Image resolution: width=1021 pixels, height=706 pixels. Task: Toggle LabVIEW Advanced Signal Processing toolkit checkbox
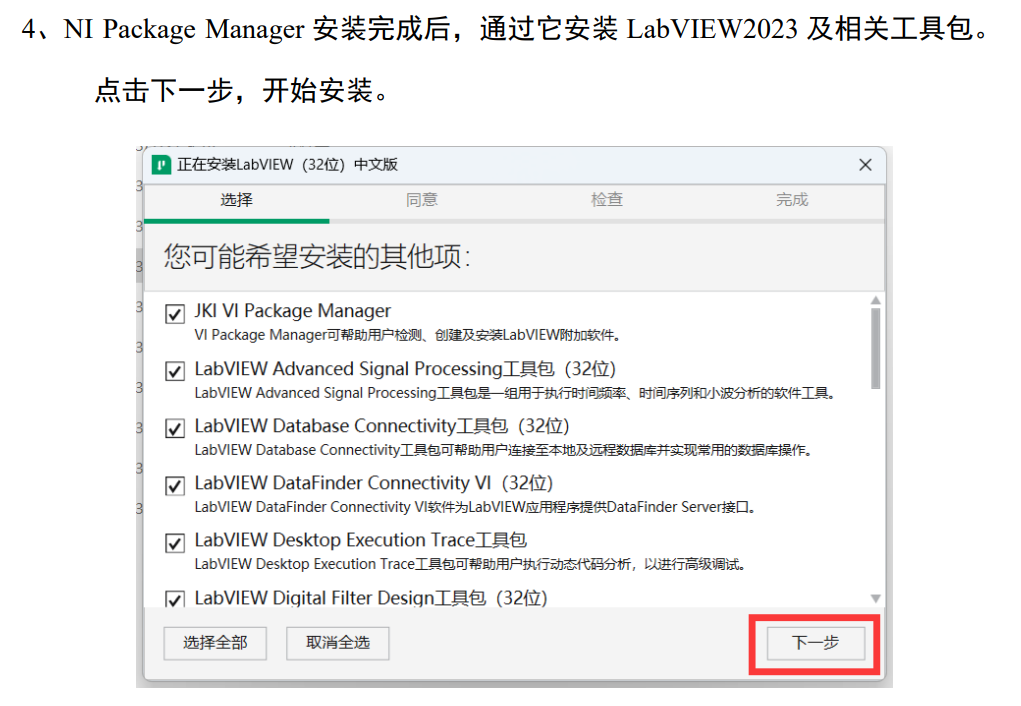coord(175,371)
